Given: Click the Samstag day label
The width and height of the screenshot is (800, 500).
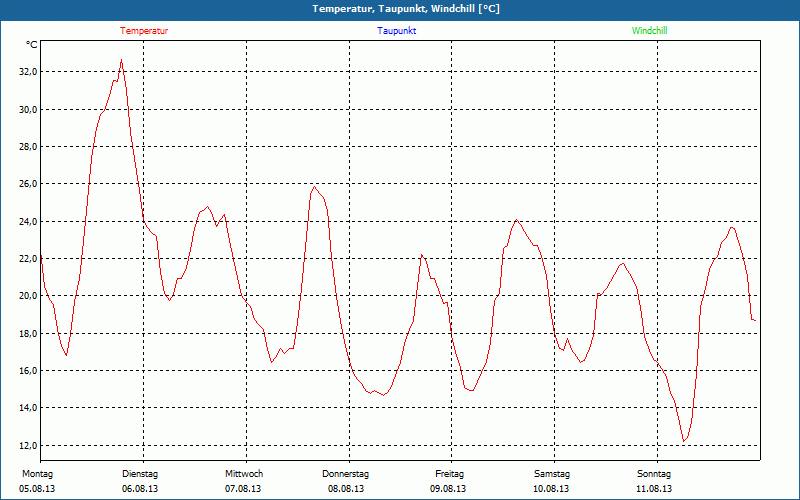Looking at the screenshot, I should click(552, 474).
